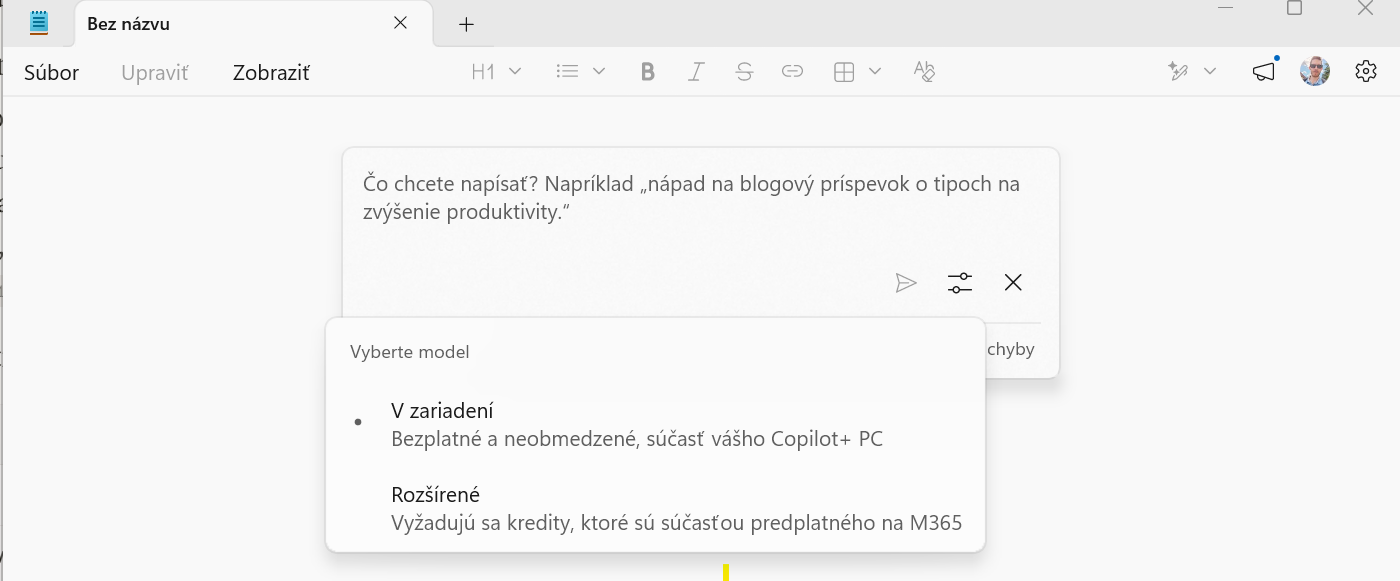Open the Súbor menu
This screenshot has height=581, width=1400.
(x=51, y=72)
